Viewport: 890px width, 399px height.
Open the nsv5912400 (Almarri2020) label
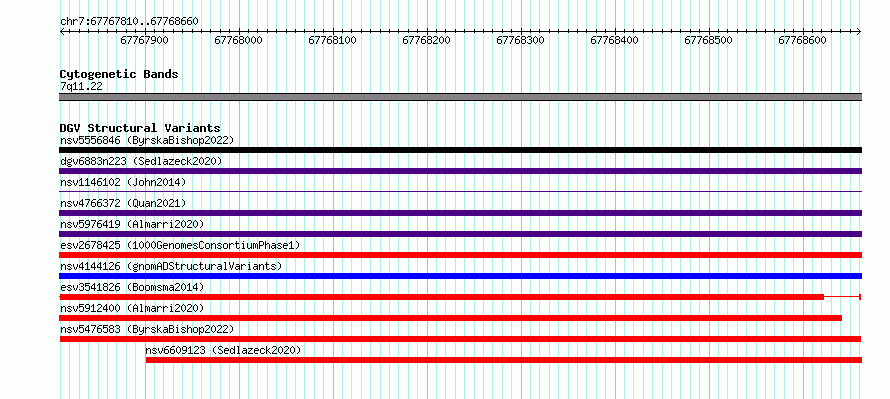pos(132,308)
